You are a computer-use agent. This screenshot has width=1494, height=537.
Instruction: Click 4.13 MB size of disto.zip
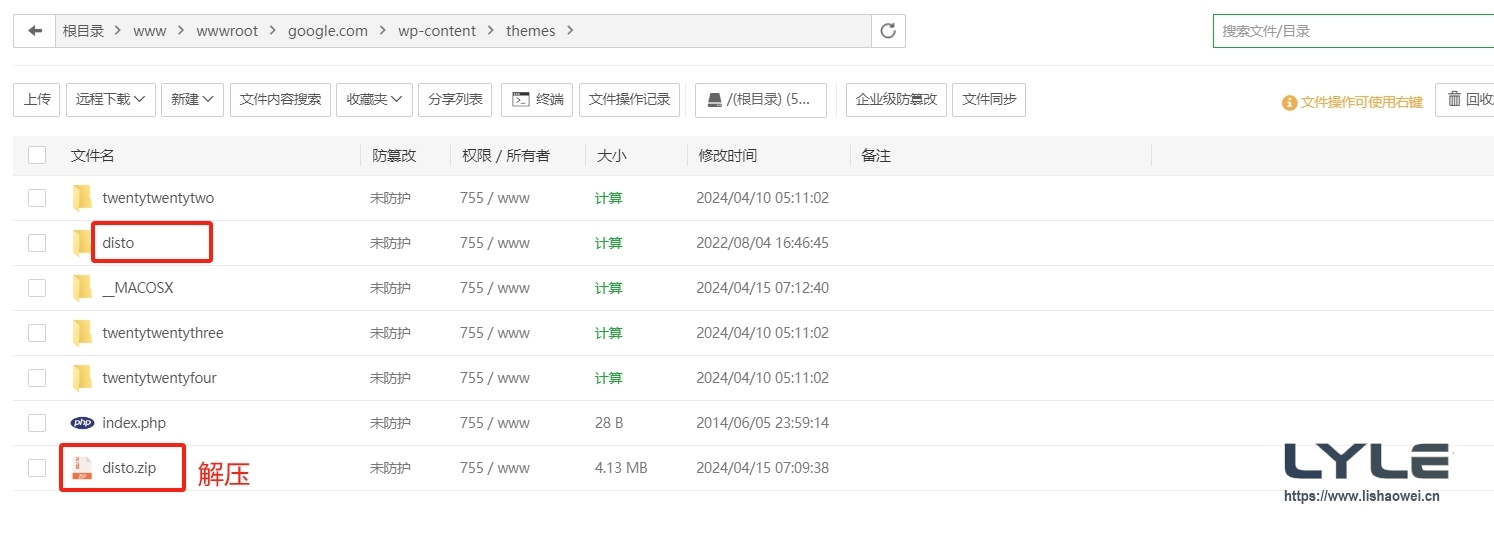point(621,468)
